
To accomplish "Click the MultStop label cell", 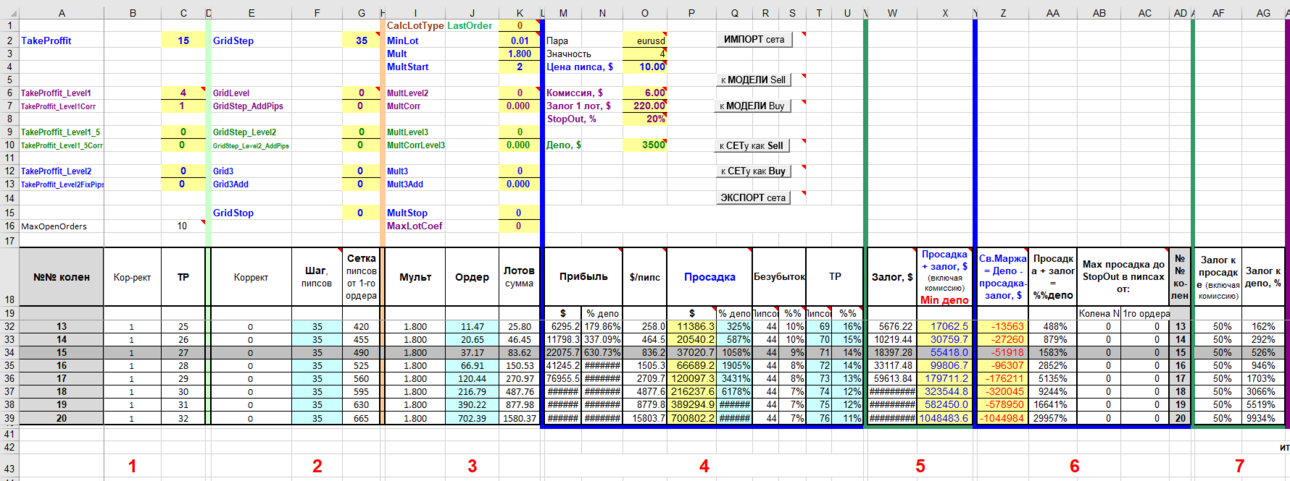I will click(x=414, y=213).
